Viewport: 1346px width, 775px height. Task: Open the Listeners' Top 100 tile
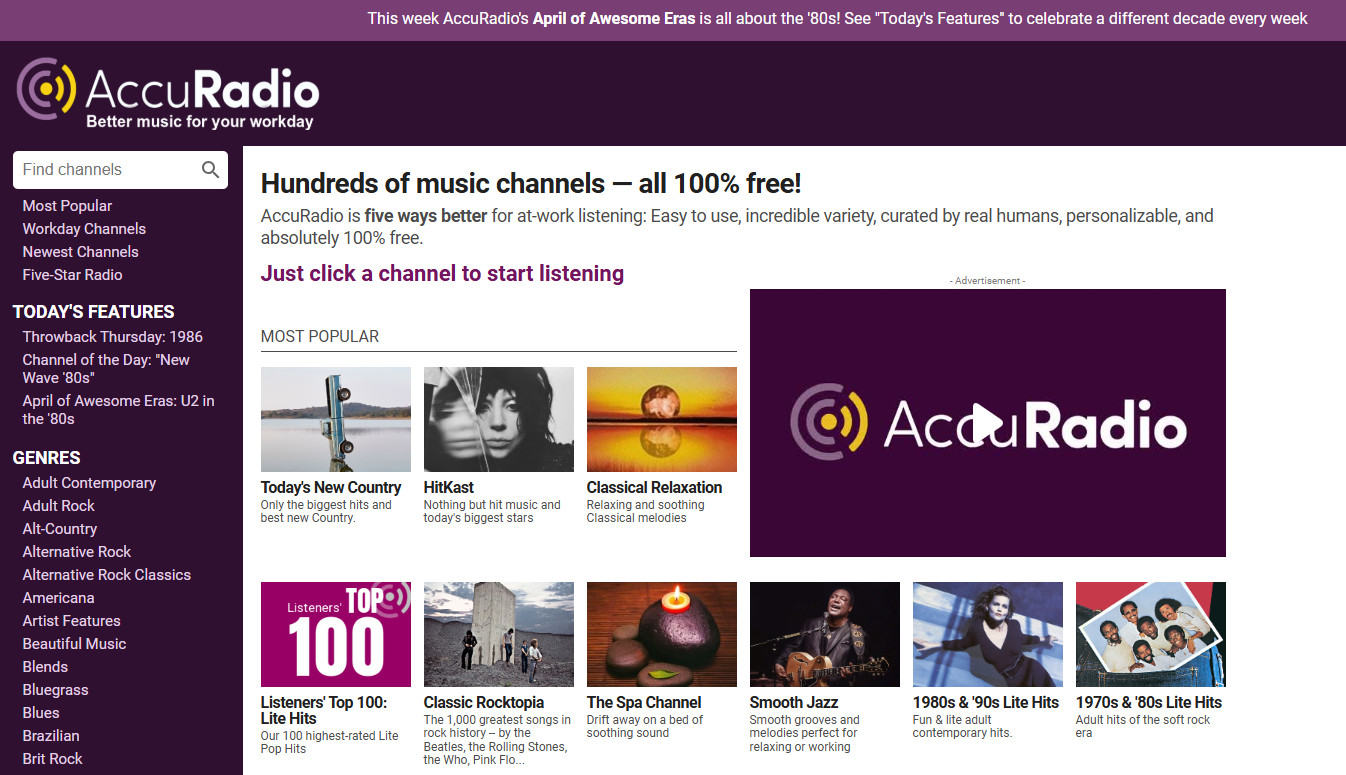tap(335, 634)
